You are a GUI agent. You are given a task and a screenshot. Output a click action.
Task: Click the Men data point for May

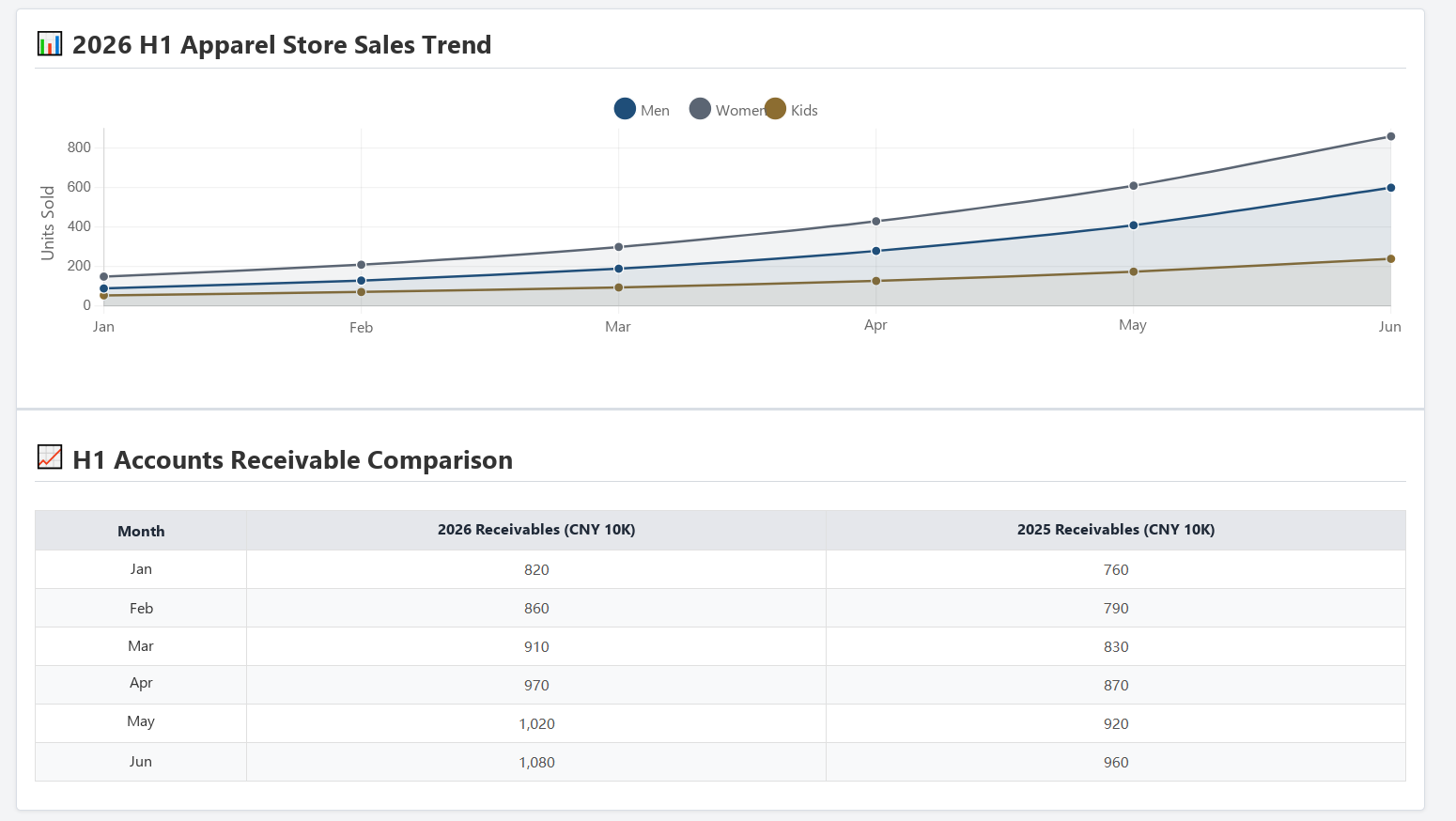(x=1133, y=225)
